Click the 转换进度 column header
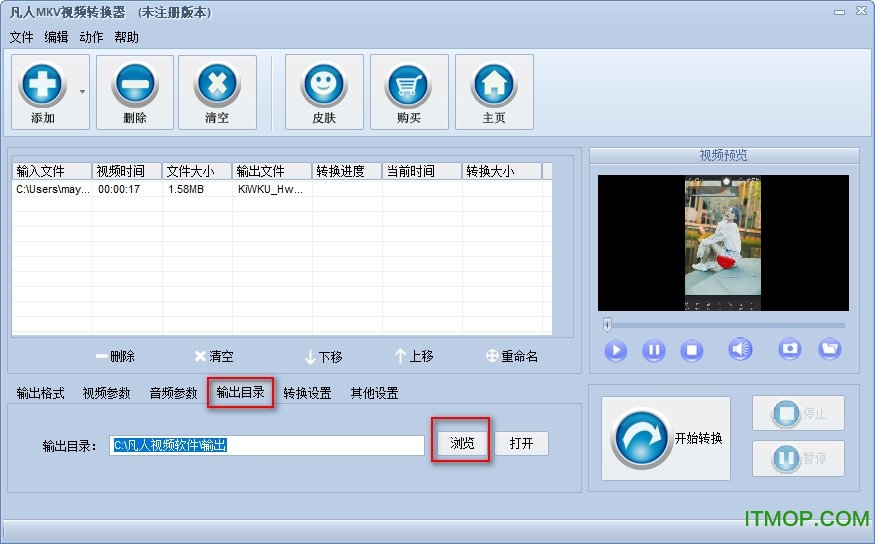 (347, 171)
